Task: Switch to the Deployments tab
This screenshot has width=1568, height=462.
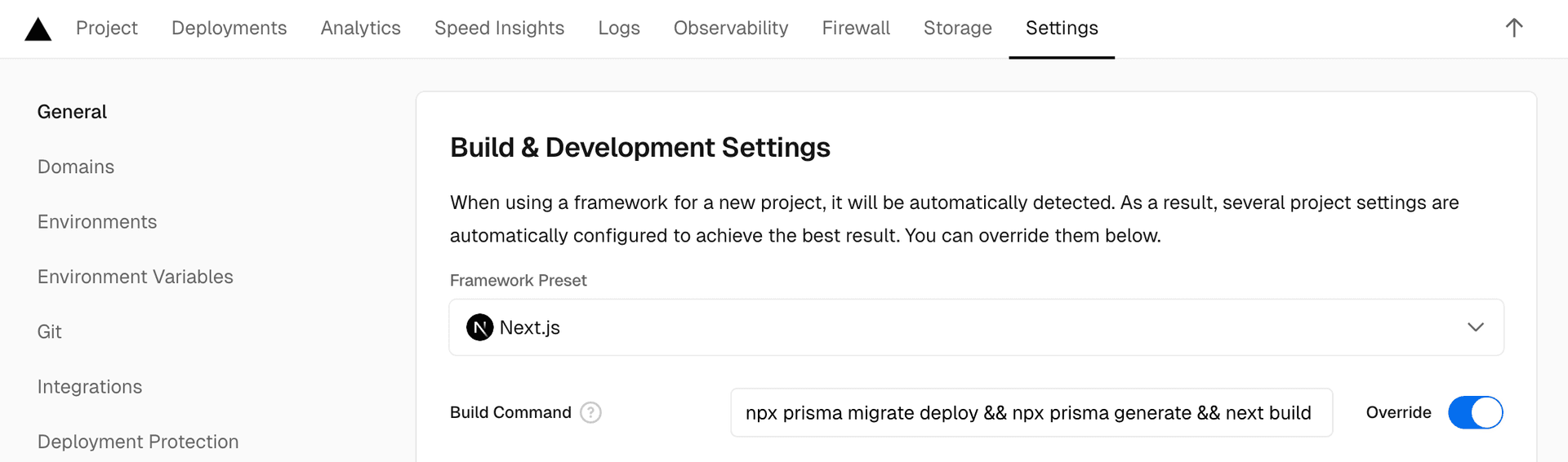Action: coord(229,28)
